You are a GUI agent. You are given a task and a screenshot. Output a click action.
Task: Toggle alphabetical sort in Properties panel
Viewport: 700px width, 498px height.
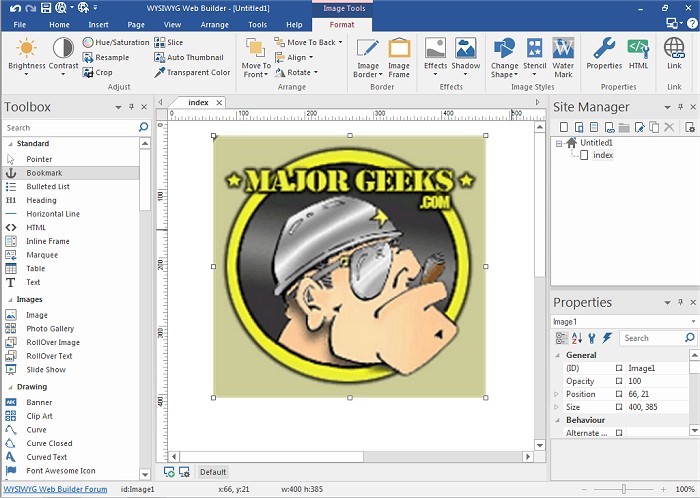(576, 338)
